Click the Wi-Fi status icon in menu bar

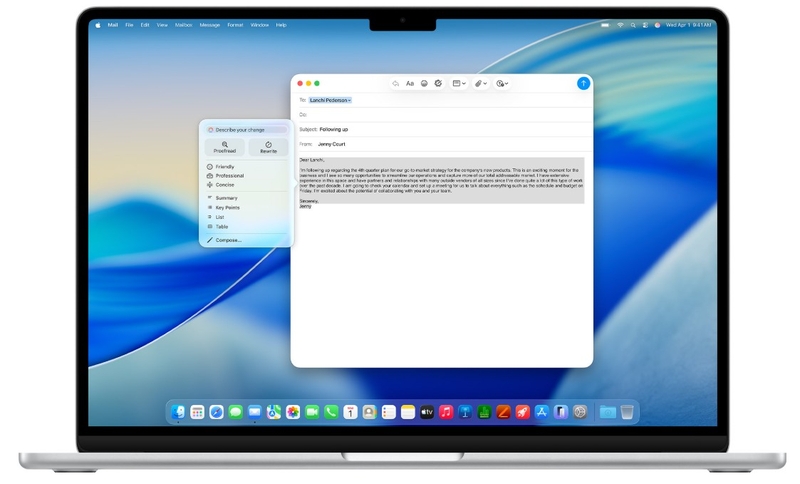[x=620, y=24]
